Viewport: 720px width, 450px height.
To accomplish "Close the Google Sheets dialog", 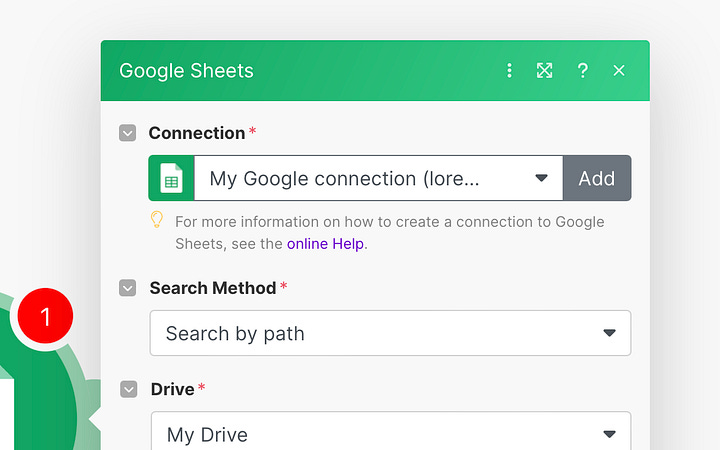I will coord(619,71).
